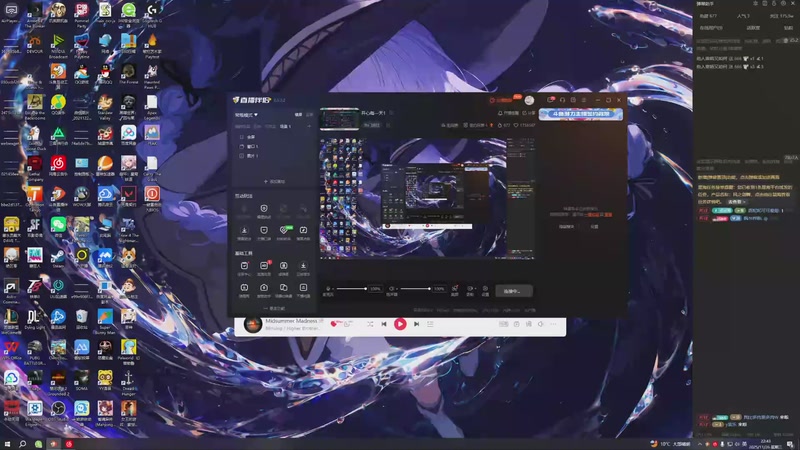Open taskbar search magnifier
The width and height of the screenshot is (800, 450).
point(22,444)
